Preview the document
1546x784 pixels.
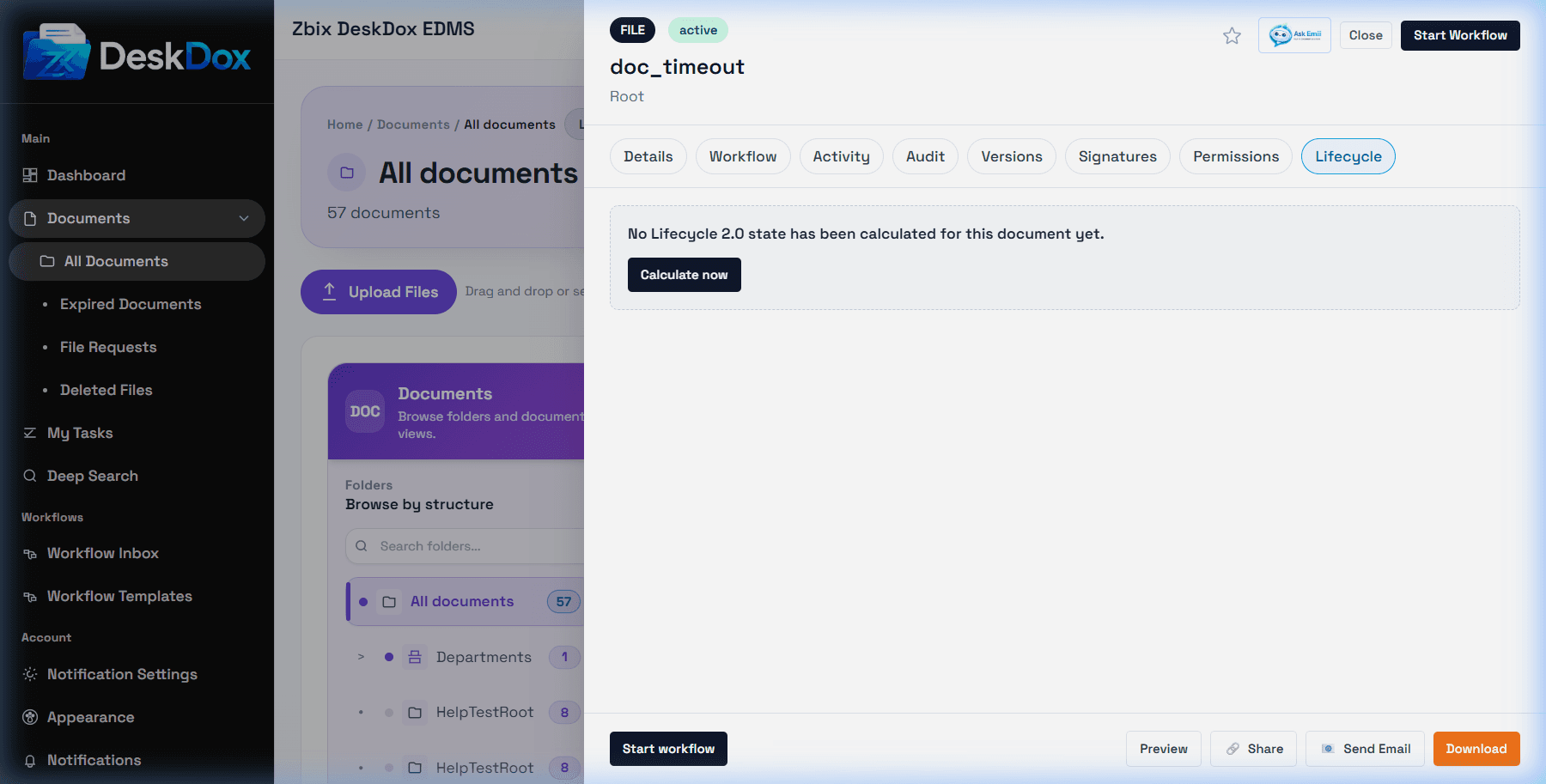click(x=1164, y=749)
